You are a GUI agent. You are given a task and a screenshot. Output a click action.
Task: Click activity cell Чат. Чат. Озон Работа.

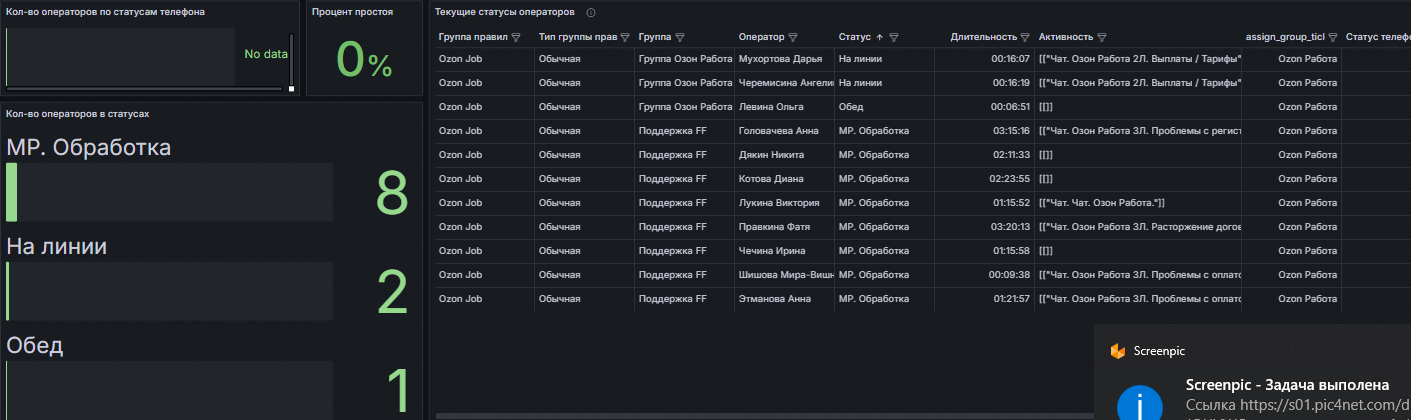point(1138,203)
